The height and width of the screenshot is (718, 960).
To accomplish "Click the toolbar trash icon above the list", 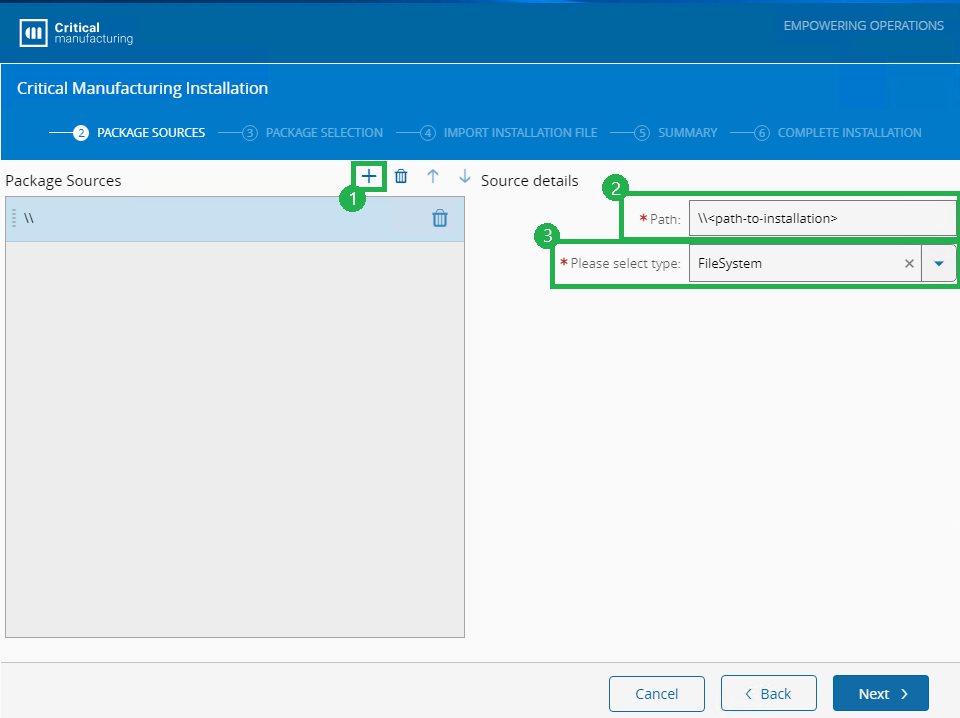I will 401,177.
